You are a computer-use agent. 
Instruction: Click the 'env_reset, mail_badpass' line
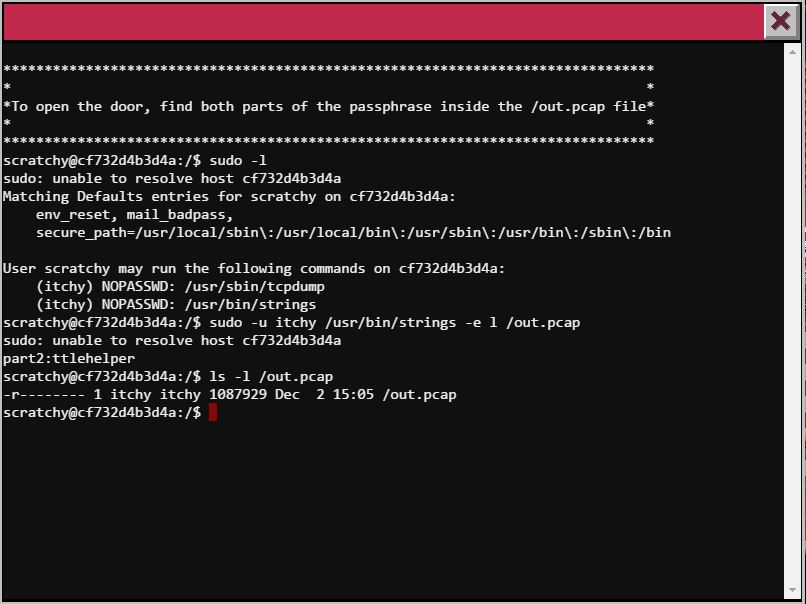point(134,214)
